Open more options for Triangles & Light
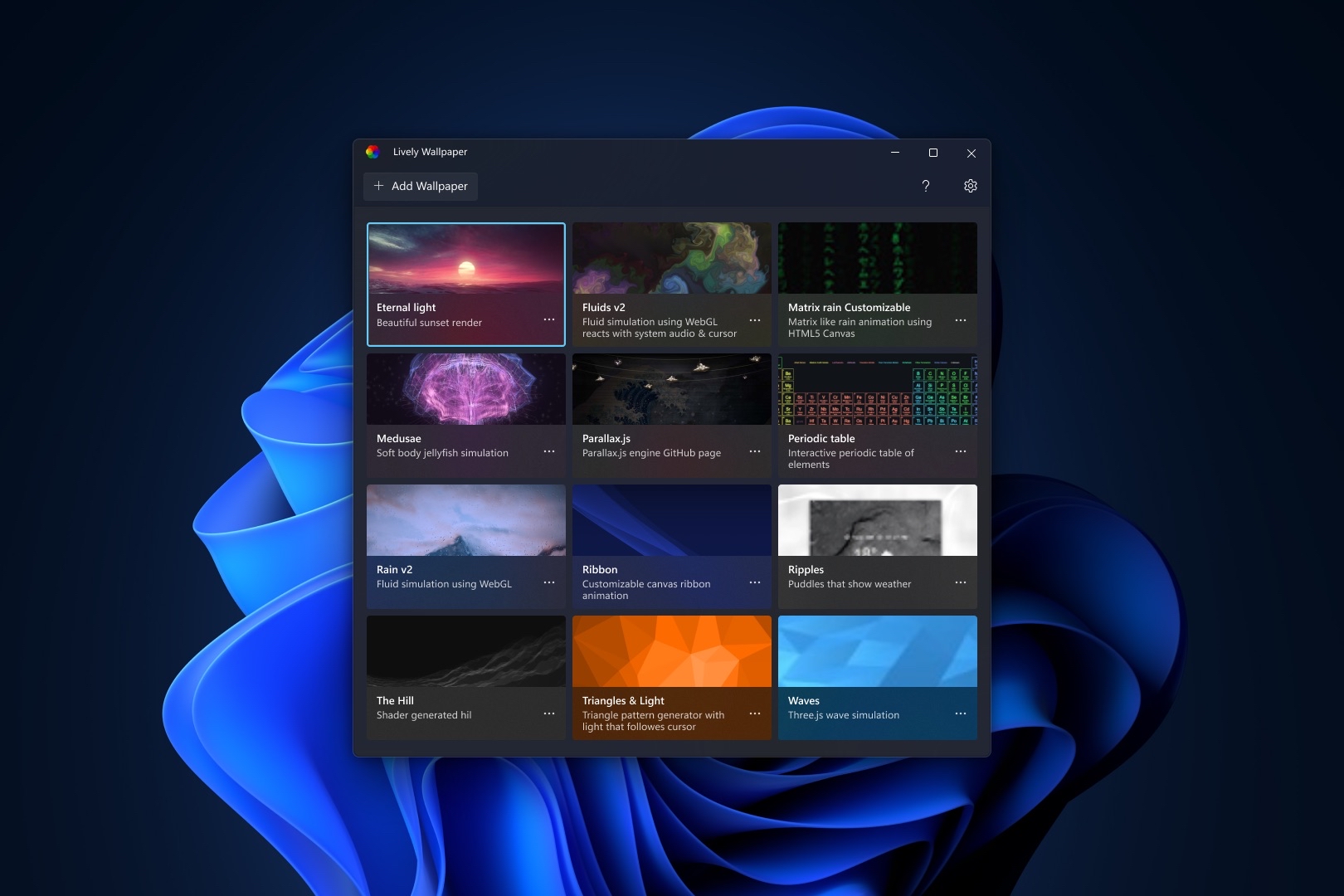This screenshot has height=896, width=1344. pos(755,713)
